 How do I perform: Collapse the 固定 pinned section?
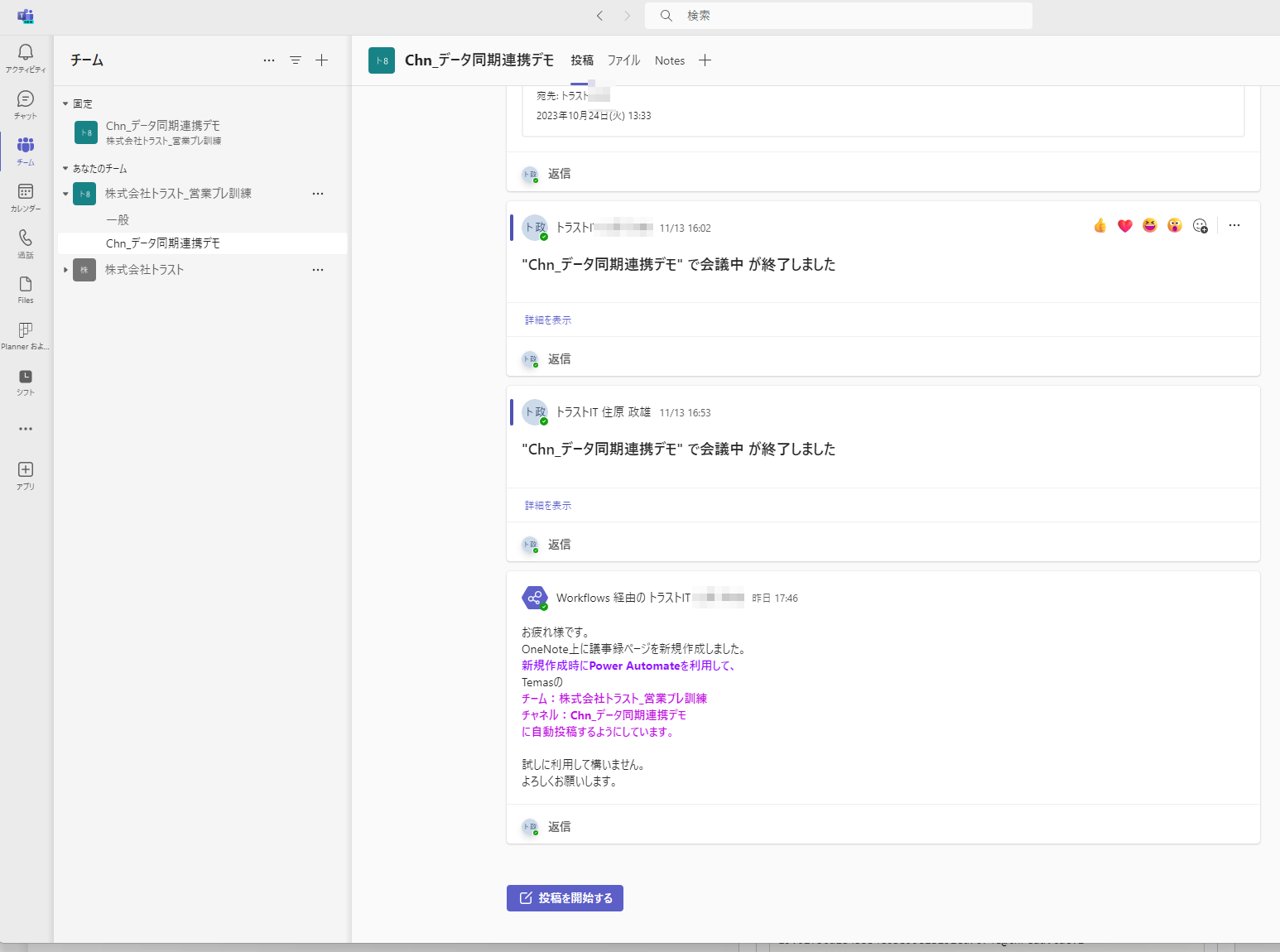point(65,104)
